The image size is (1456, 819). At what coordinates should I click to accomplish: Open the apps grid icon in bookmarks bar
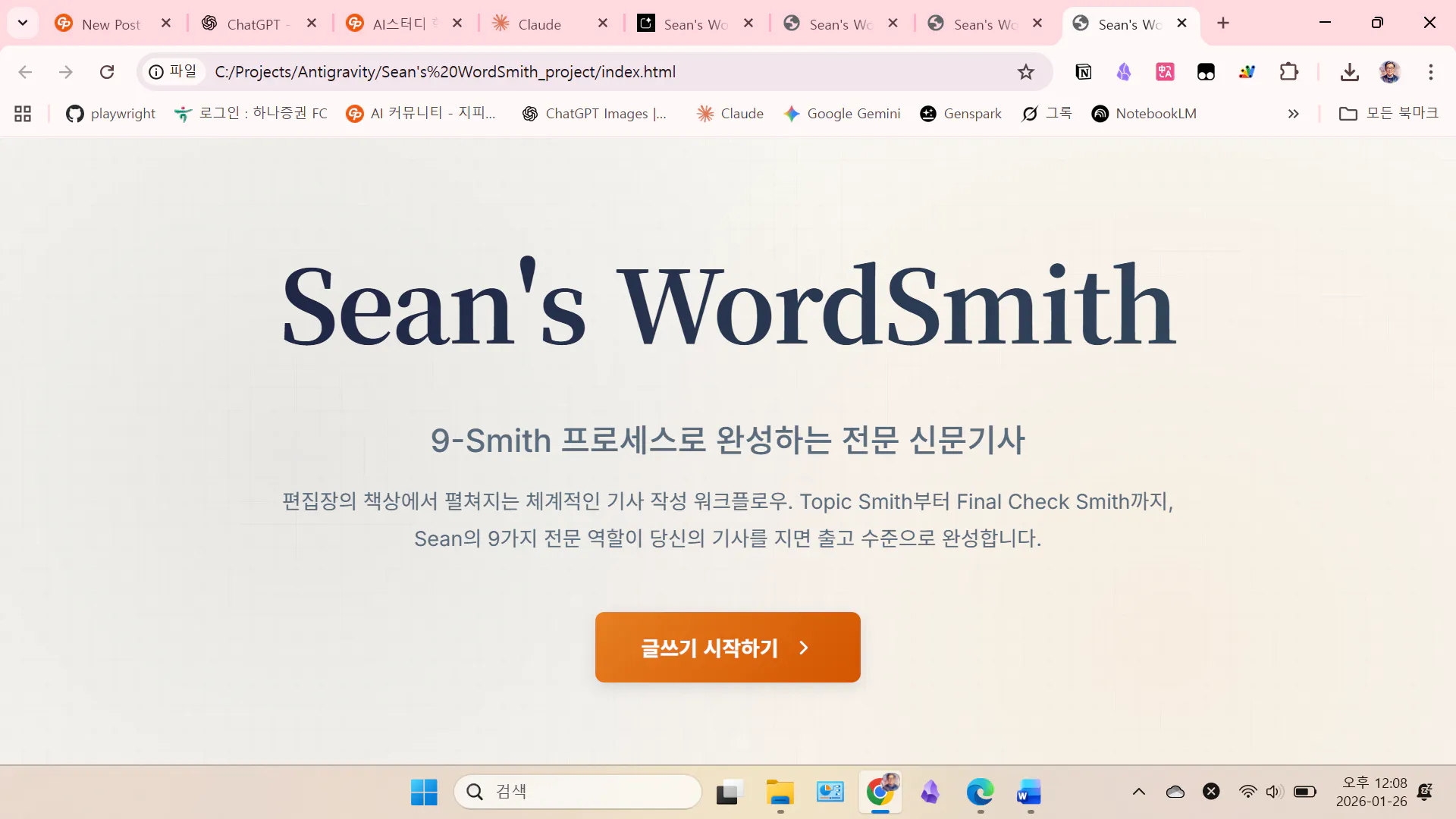[x=23, y=114]
